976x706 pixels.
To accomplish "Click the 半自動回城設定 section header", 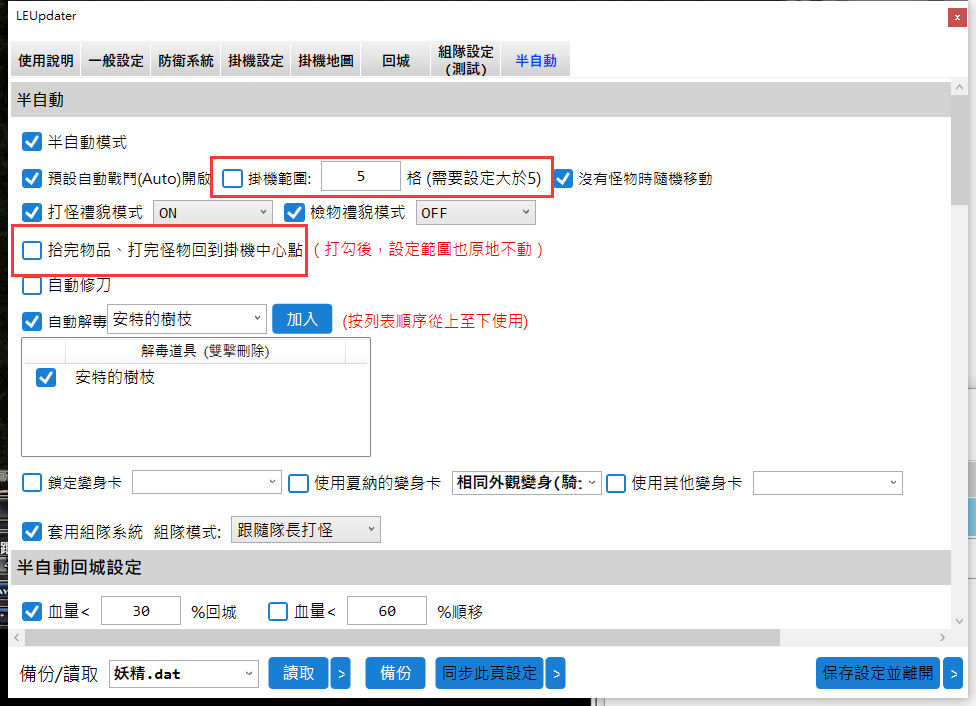I will click(x=481, y=568).
